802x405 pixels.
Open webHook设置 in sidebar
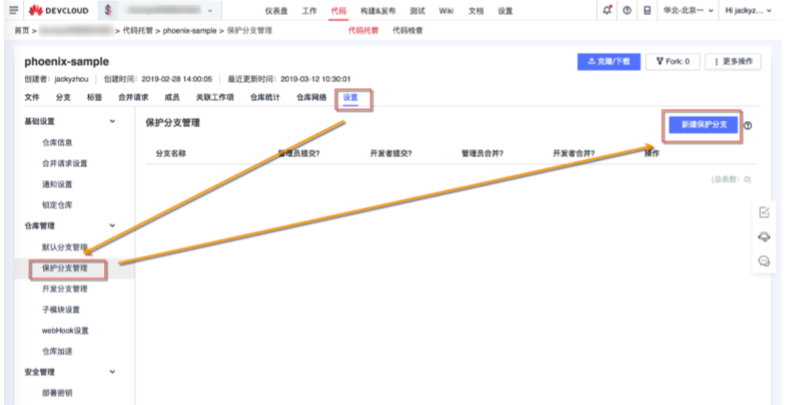click(x=65, y=331)
